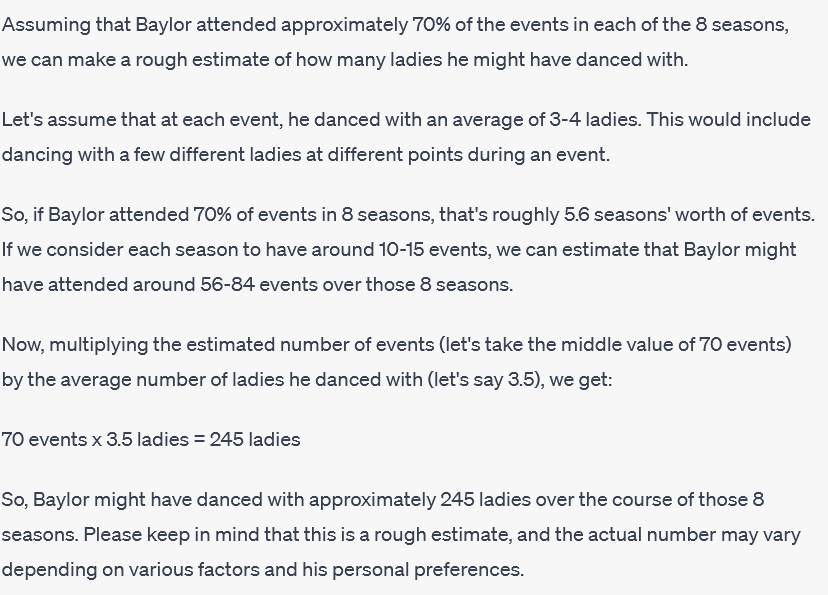Click the paragraph beginning "Now, multiplying the estimated"
Image resolution: width=828 pixels, height=595 pixels.
pos(397,362)
